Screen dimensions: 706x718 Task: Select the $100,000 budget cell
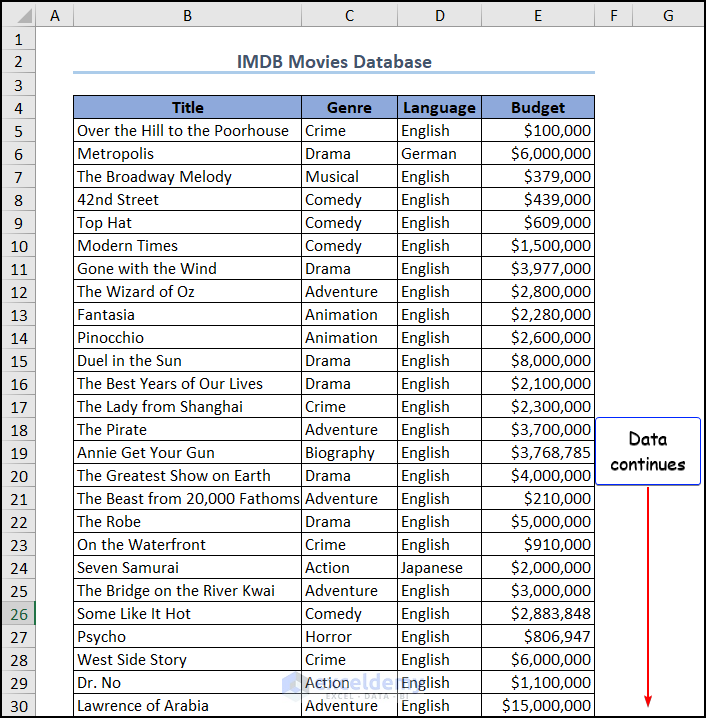[538, 131]
